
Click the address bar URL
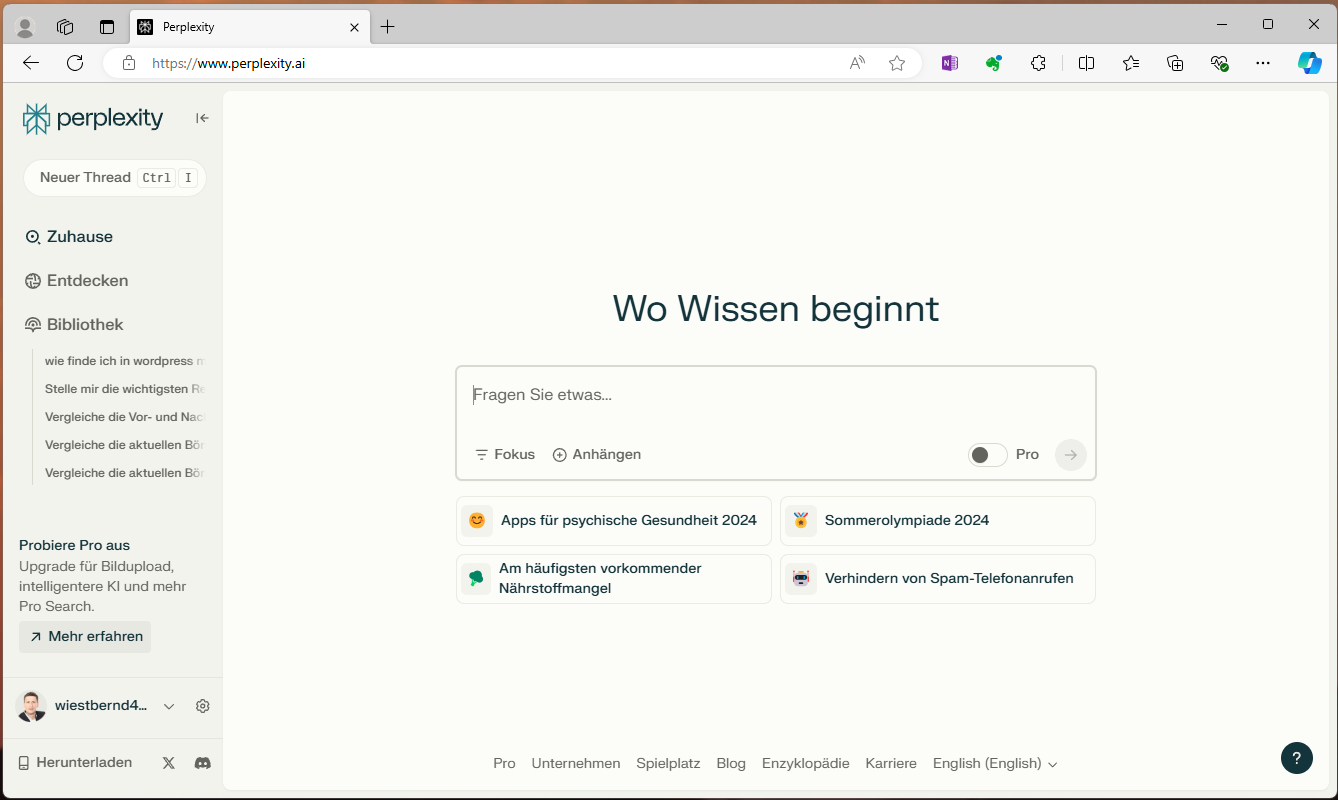click(x=228, y=63)
